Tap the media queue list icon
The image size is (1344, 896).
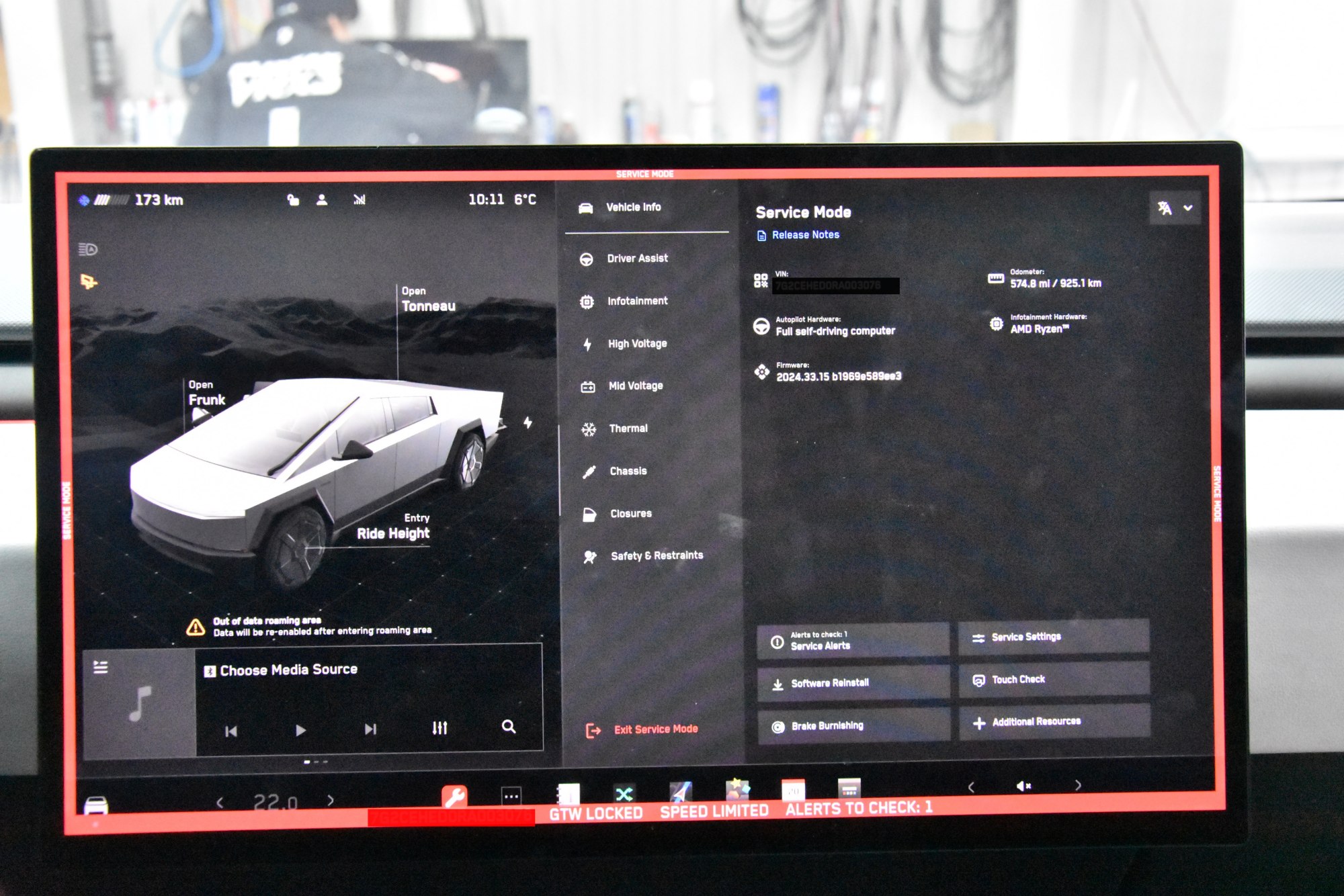click(101, 667)
